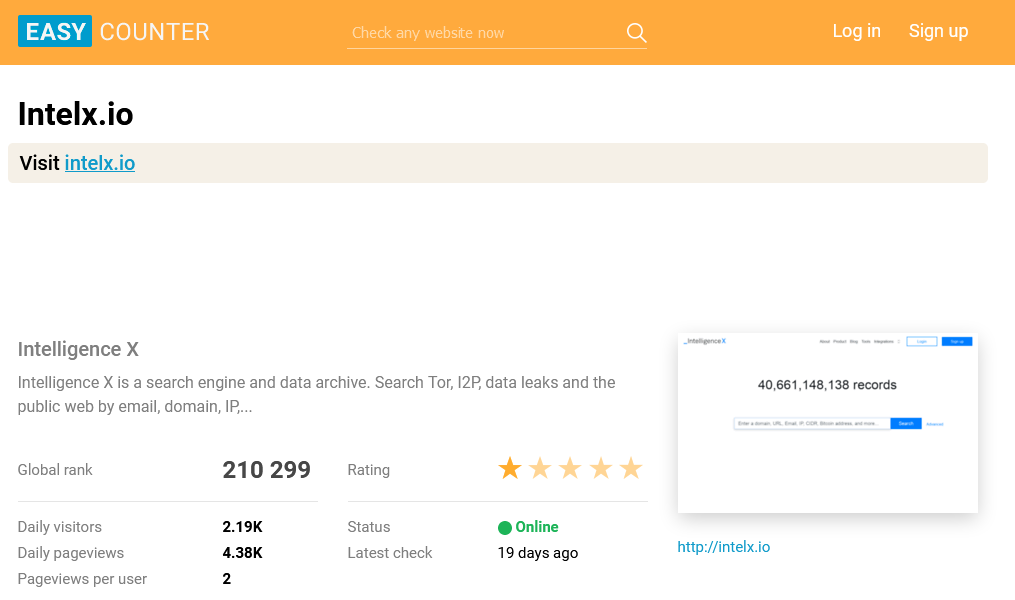
Task: Click the 'Daily visitors' label
Action: click(x=60, y=527)
